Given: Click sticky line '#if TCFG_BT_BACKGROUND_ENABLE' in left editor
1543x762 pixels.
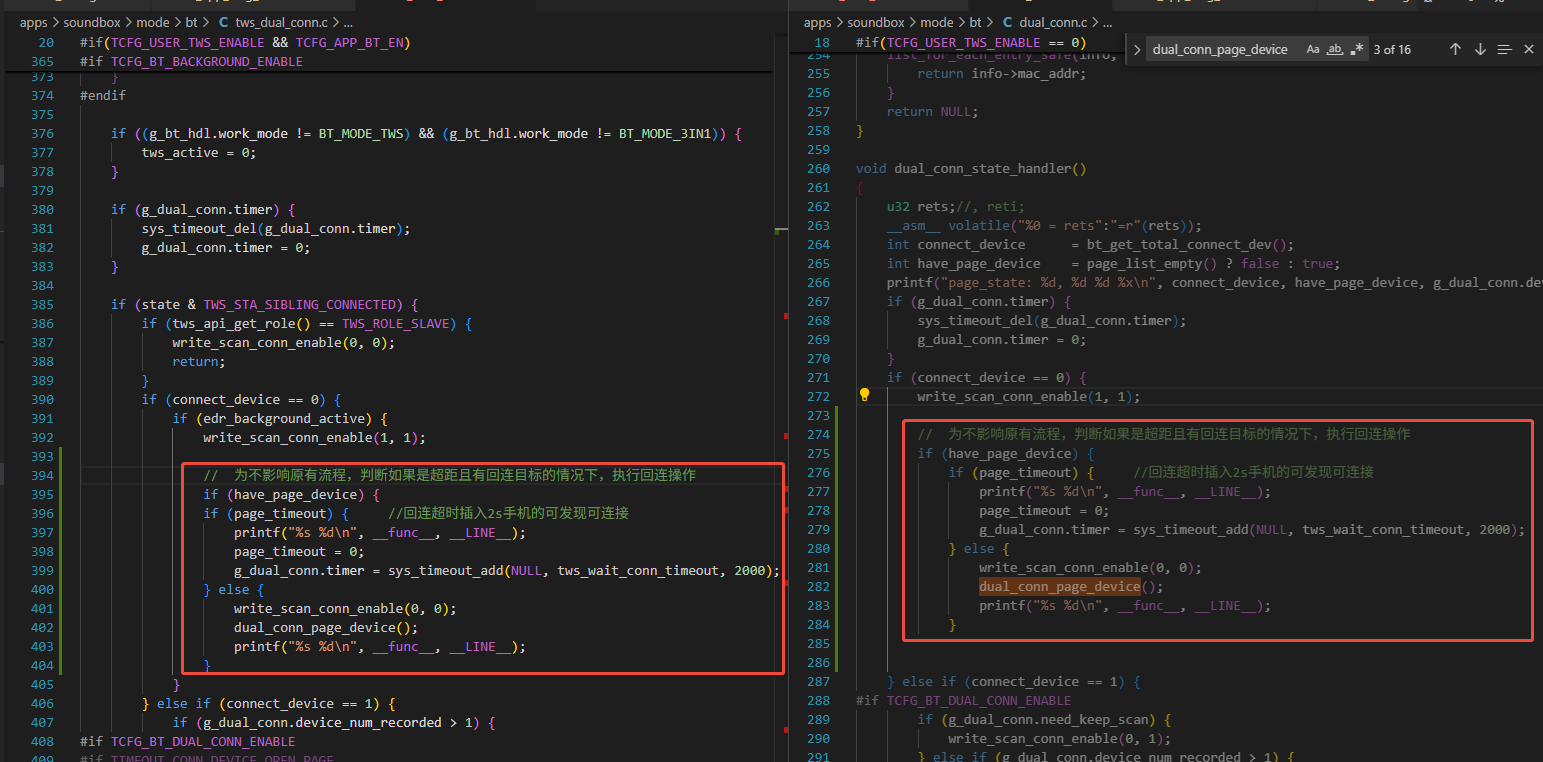Looking at the screenshot, I should click(x=191, y=61).
